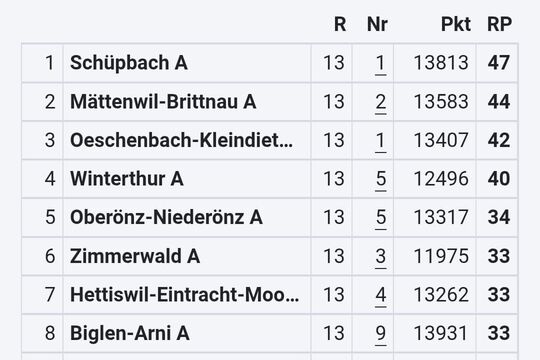The height and width of the screenshot is (360, 540).
Task: Click Nr link 2 for Mättenwil-Brittnau A
Action: coord(380,102)
